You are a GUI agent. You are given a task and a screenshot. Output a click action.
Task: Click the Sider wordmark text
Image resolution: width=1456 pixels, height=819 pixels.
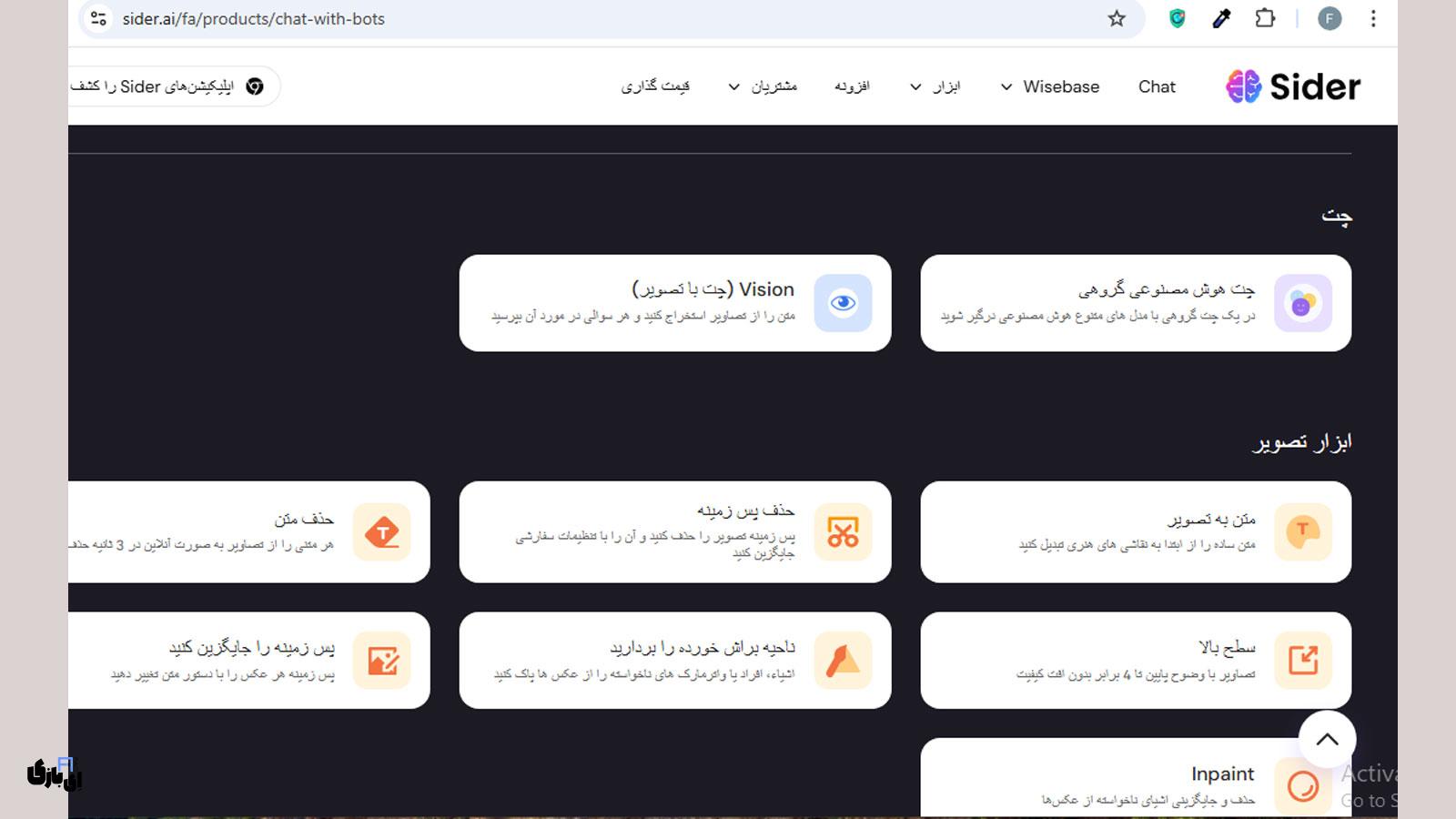click(1315, 86)
